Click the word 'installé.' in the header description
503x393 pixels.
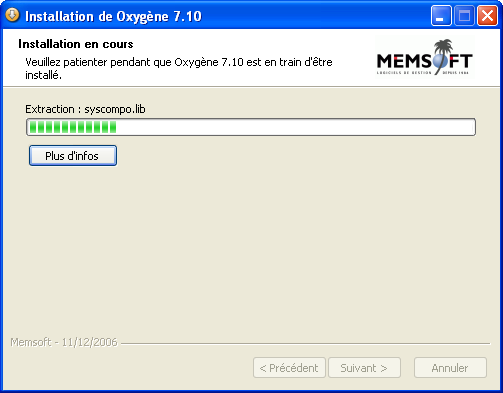click(43, 75)
